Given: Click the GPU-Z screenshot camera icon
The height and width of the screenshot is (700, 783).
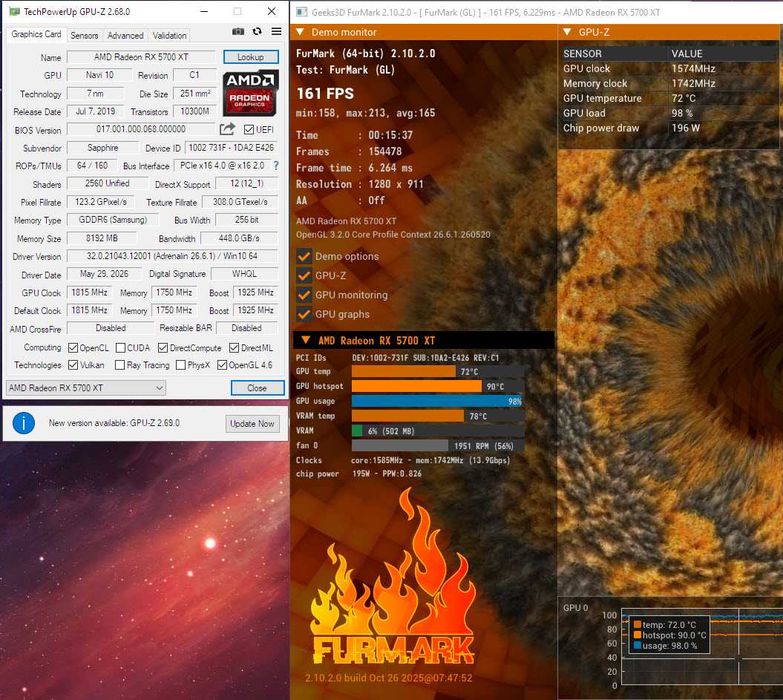Looking at the screenshot, I should click(x=238, y=31).
